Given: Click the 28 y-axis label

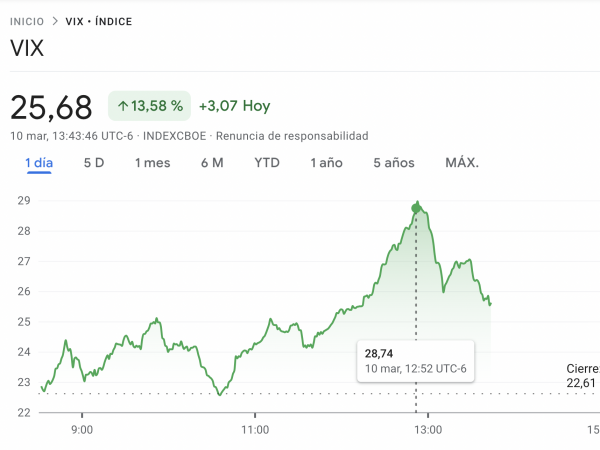Looking at the screenshot, I should (x=24, y=231).
